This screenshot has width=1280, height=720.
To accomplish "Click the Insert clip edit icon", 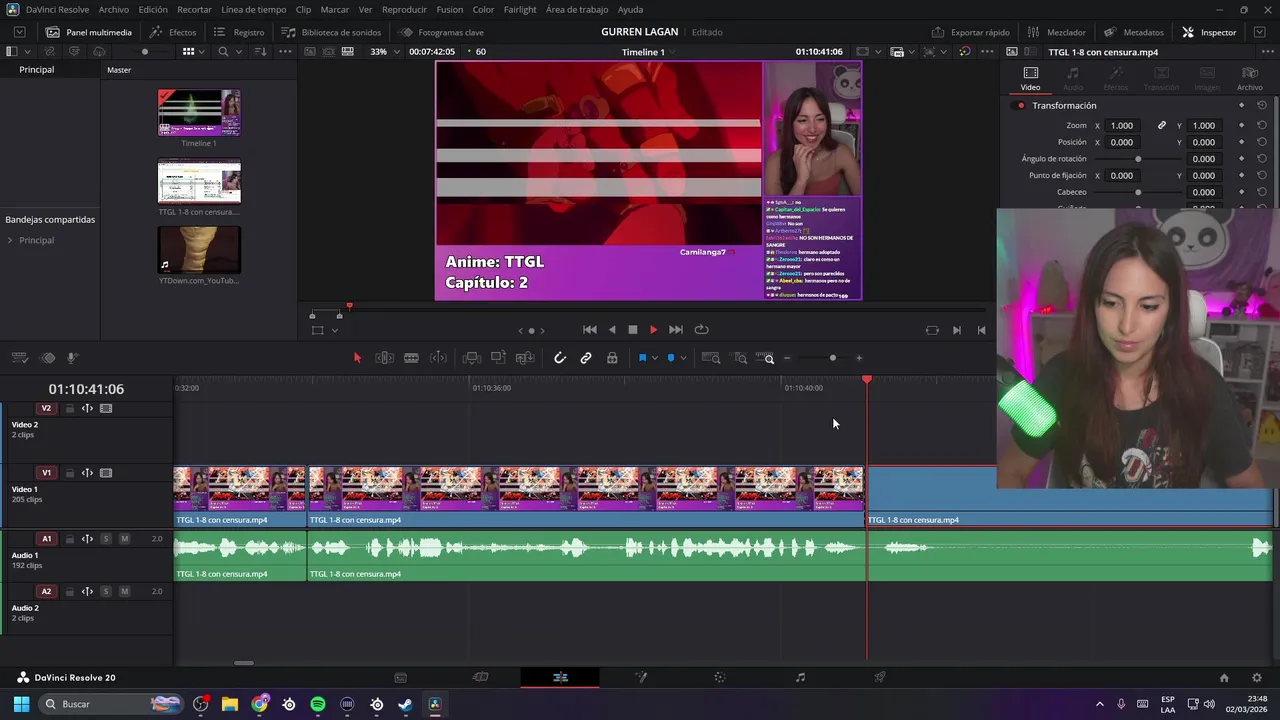I will (472, 358).
